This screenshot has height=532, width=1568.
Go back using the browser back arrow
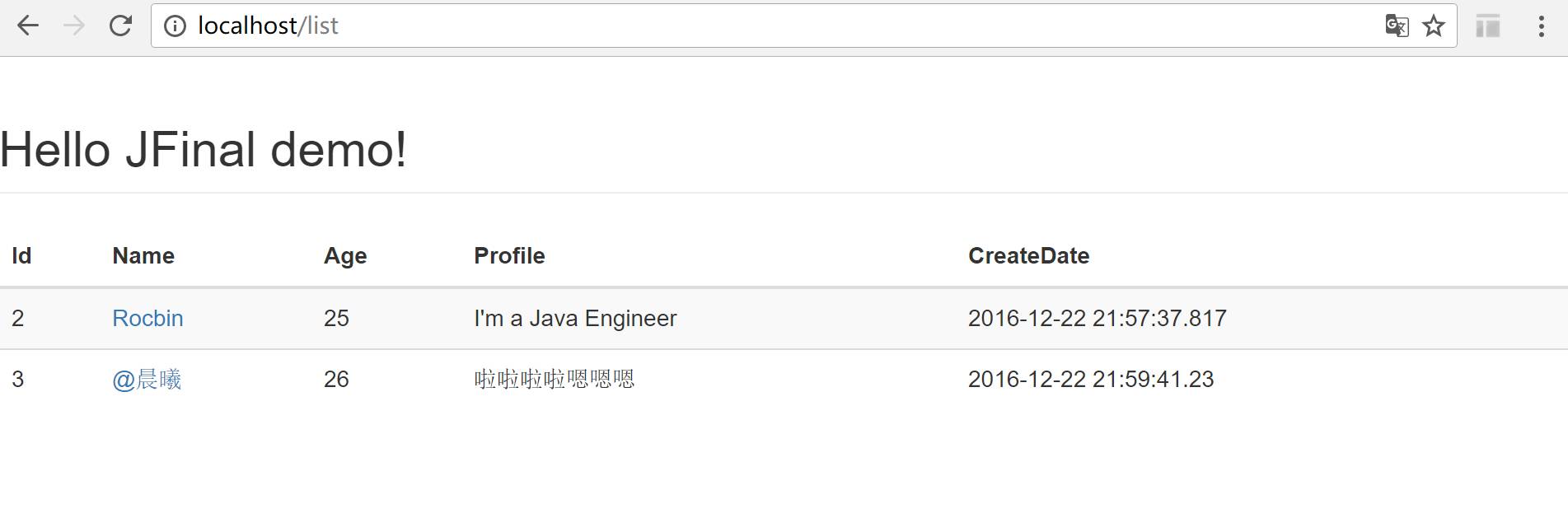(28, 26)
